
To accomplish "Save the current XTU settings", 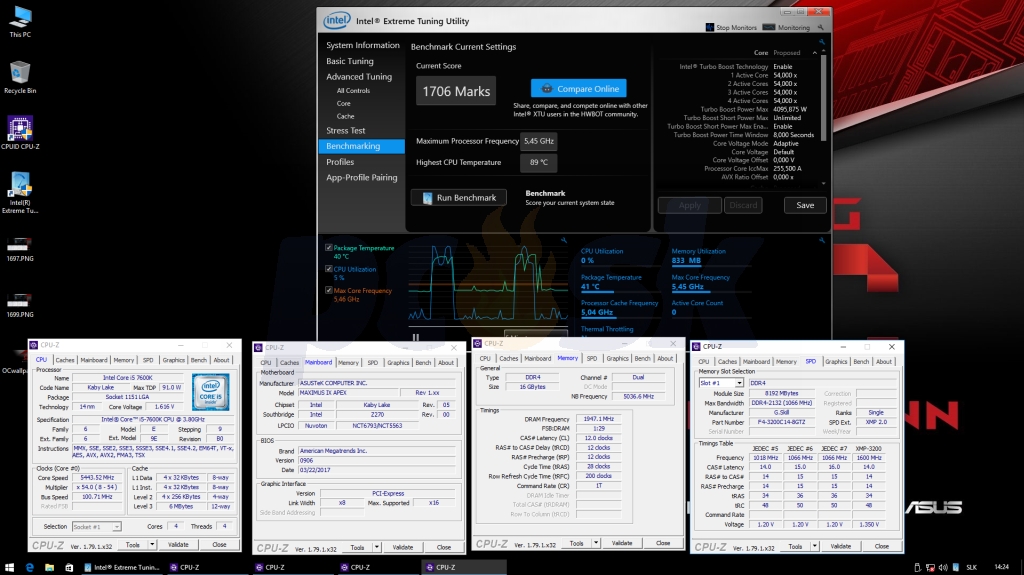I will click(x=805, y=205).
